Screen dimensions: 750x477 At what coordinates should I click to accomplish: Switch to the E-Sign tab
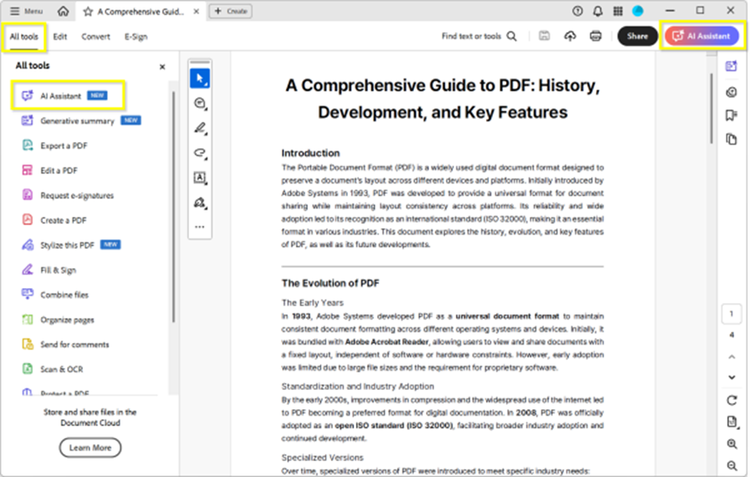136,37
